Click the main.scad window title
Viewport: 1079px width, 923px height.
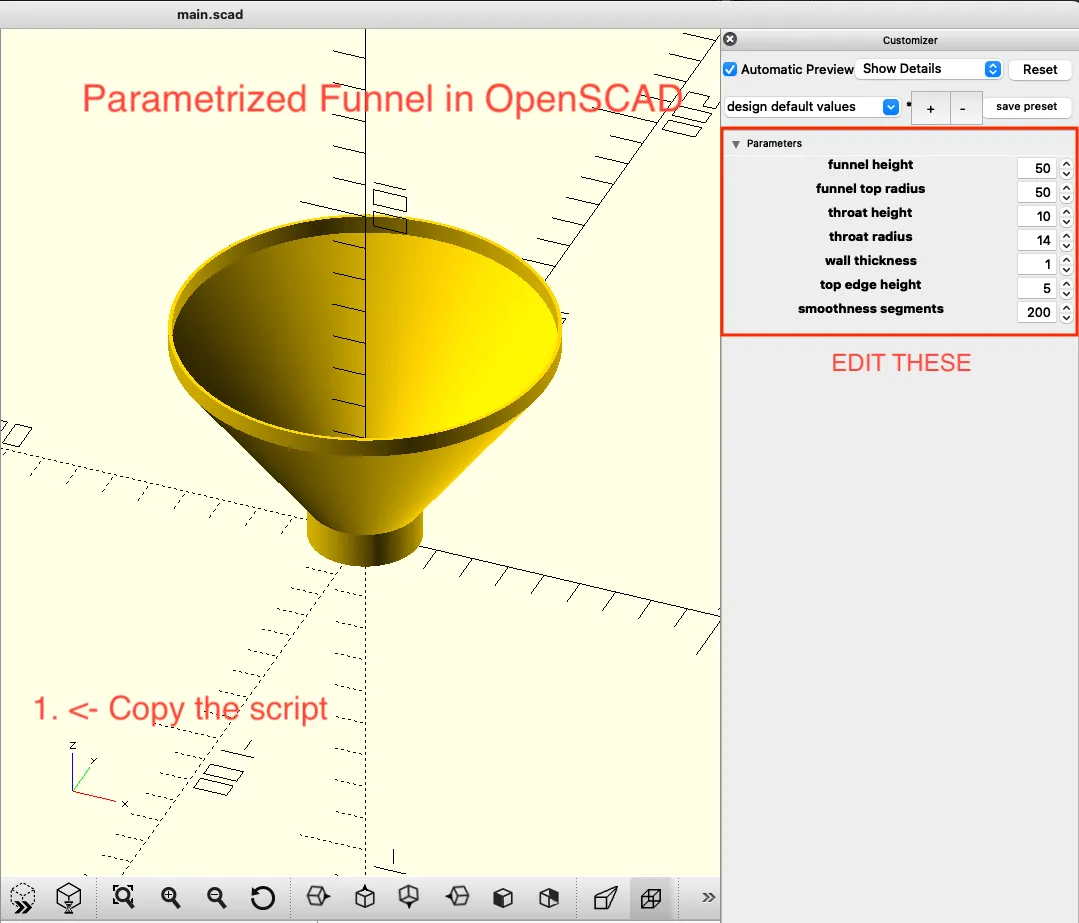(210, 14)
